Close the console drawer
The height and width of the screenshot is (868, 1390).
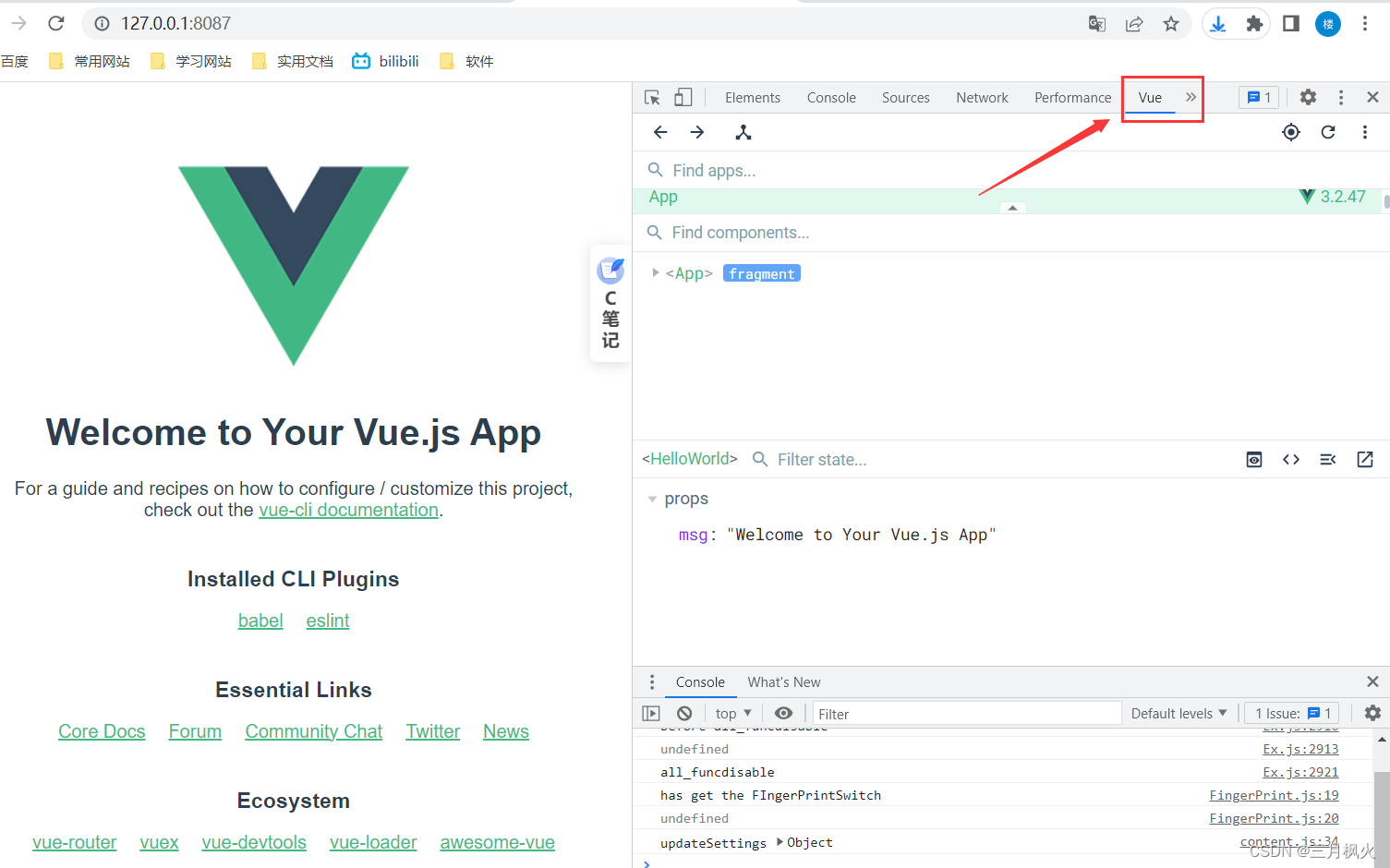[x=1372, y=681]
